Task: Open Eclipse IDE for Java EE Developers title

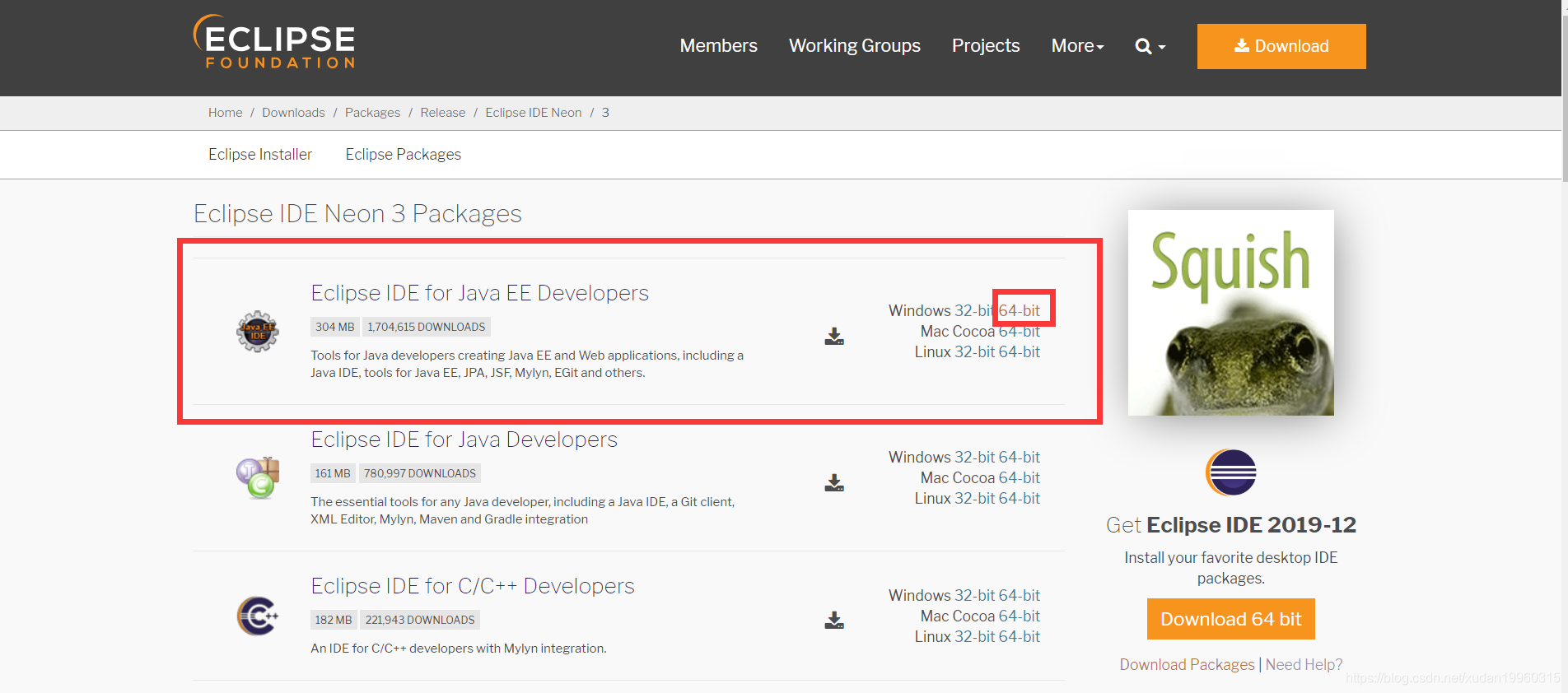Action: (x=479, y=293)
